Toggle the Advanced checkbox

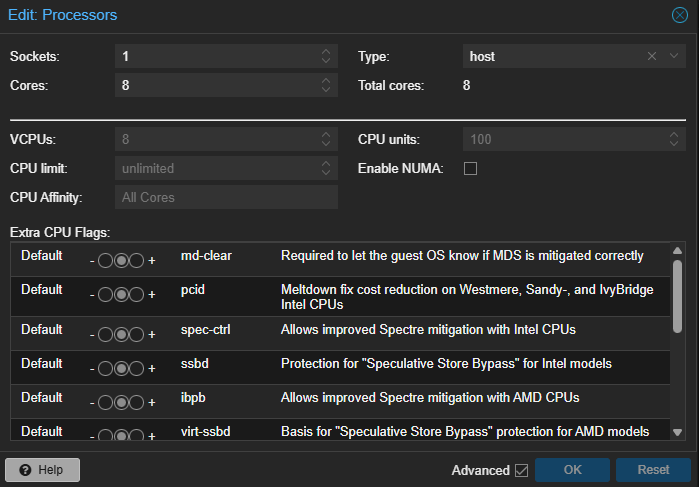tap(521, 470)
